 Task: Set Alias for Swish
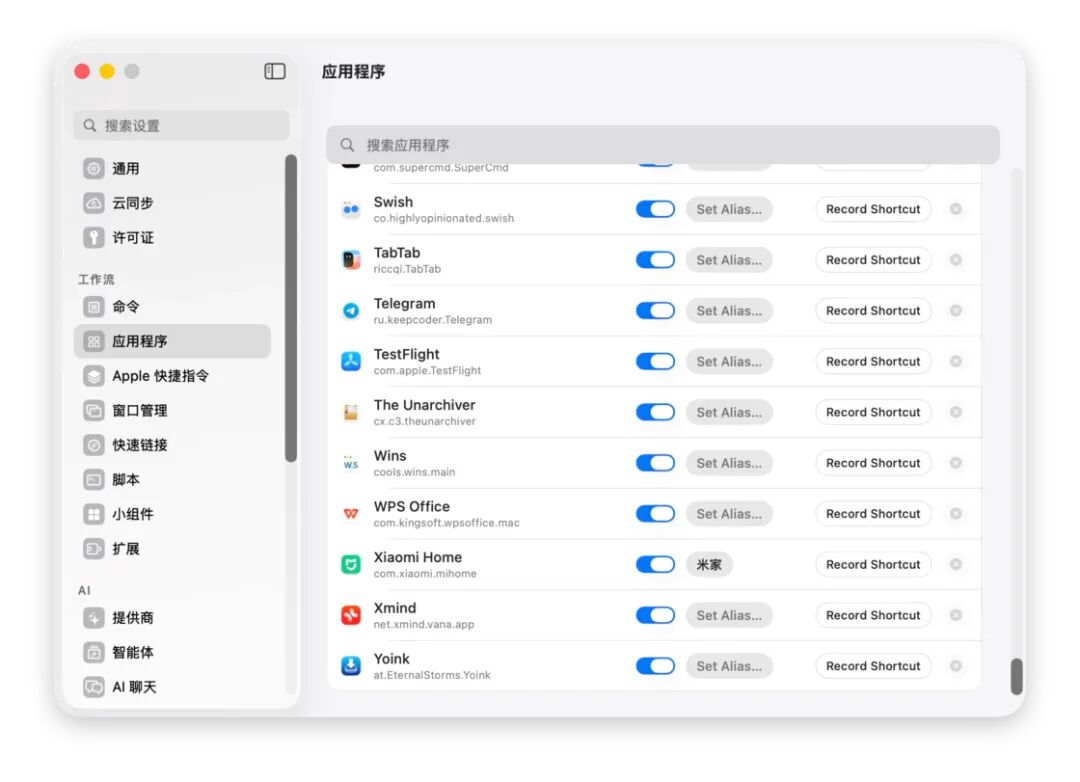pos(729,209)
